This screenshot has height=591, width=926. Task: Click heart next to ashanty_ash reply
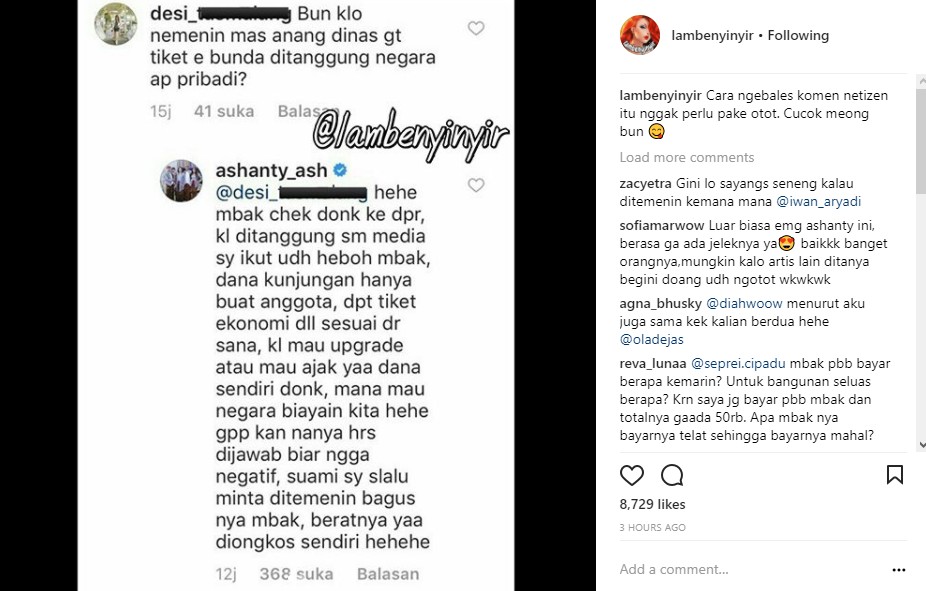[x=476, y=185]
